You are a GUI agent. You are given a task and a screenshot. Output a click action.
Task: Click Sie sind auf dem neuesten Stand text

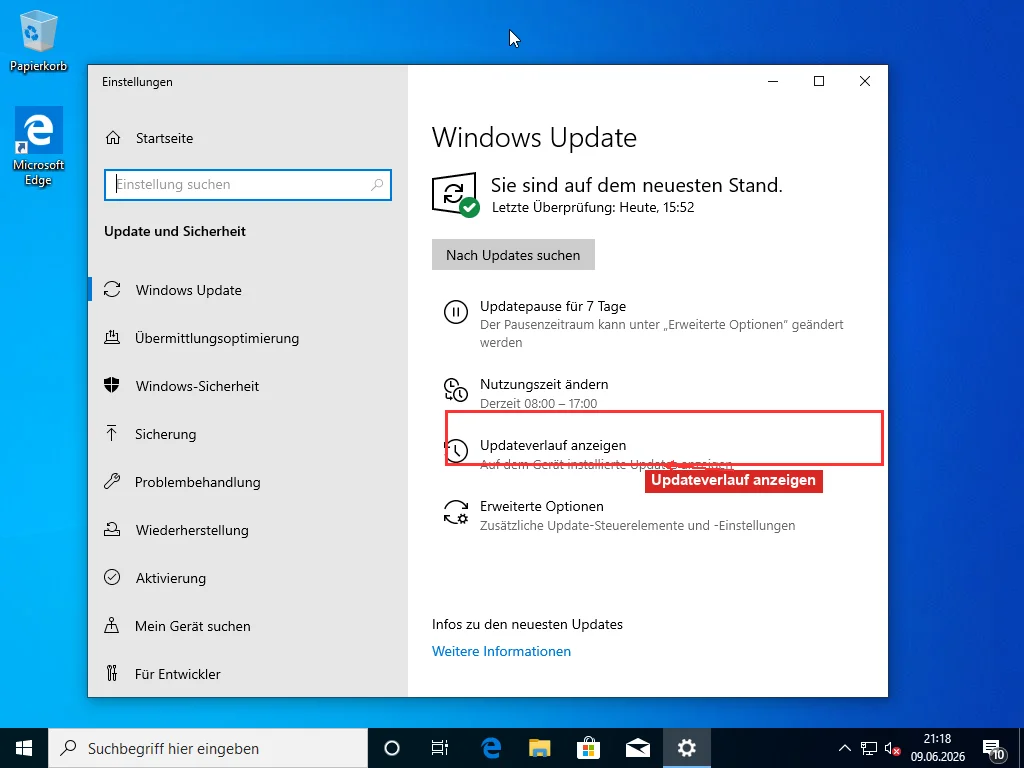(x=637, y=185)
